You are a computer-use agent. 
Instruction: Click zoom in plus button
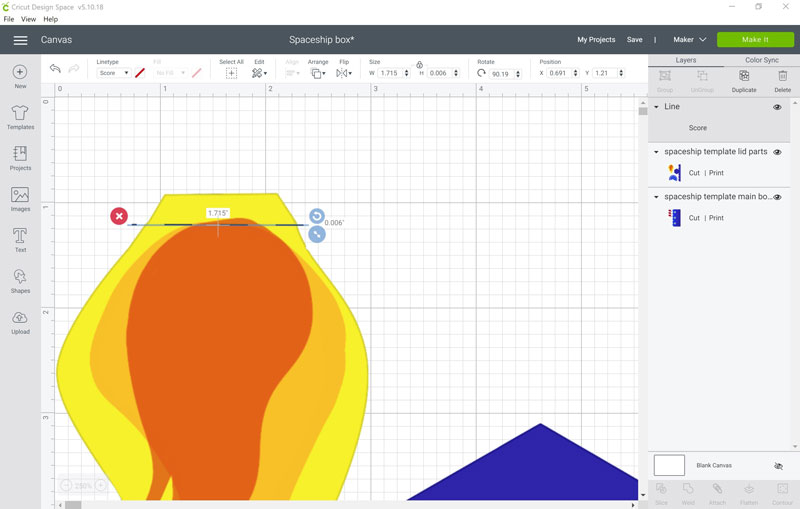point(101,485)
